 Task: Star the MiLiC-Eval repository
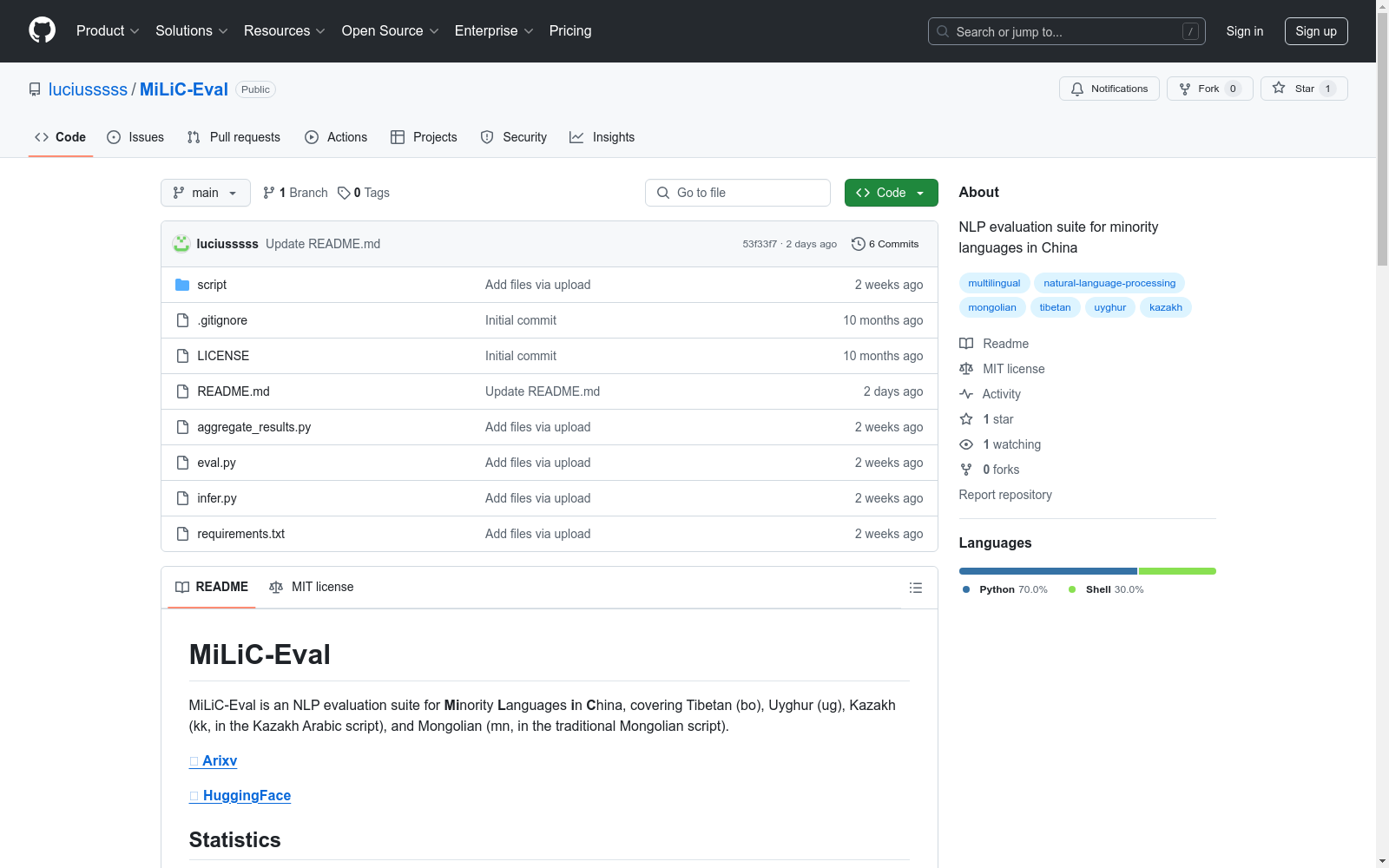click(1303, 89)
